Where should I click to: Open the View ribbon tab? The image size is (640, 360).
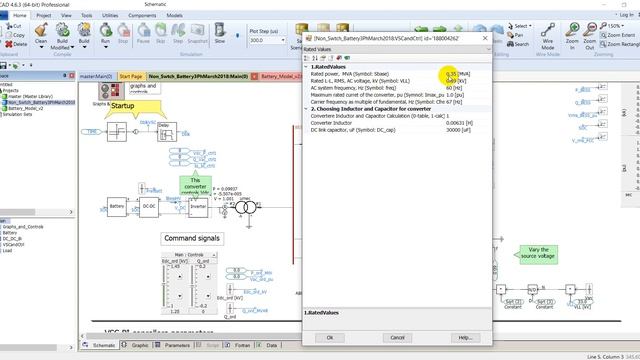(x=66, y=15)
